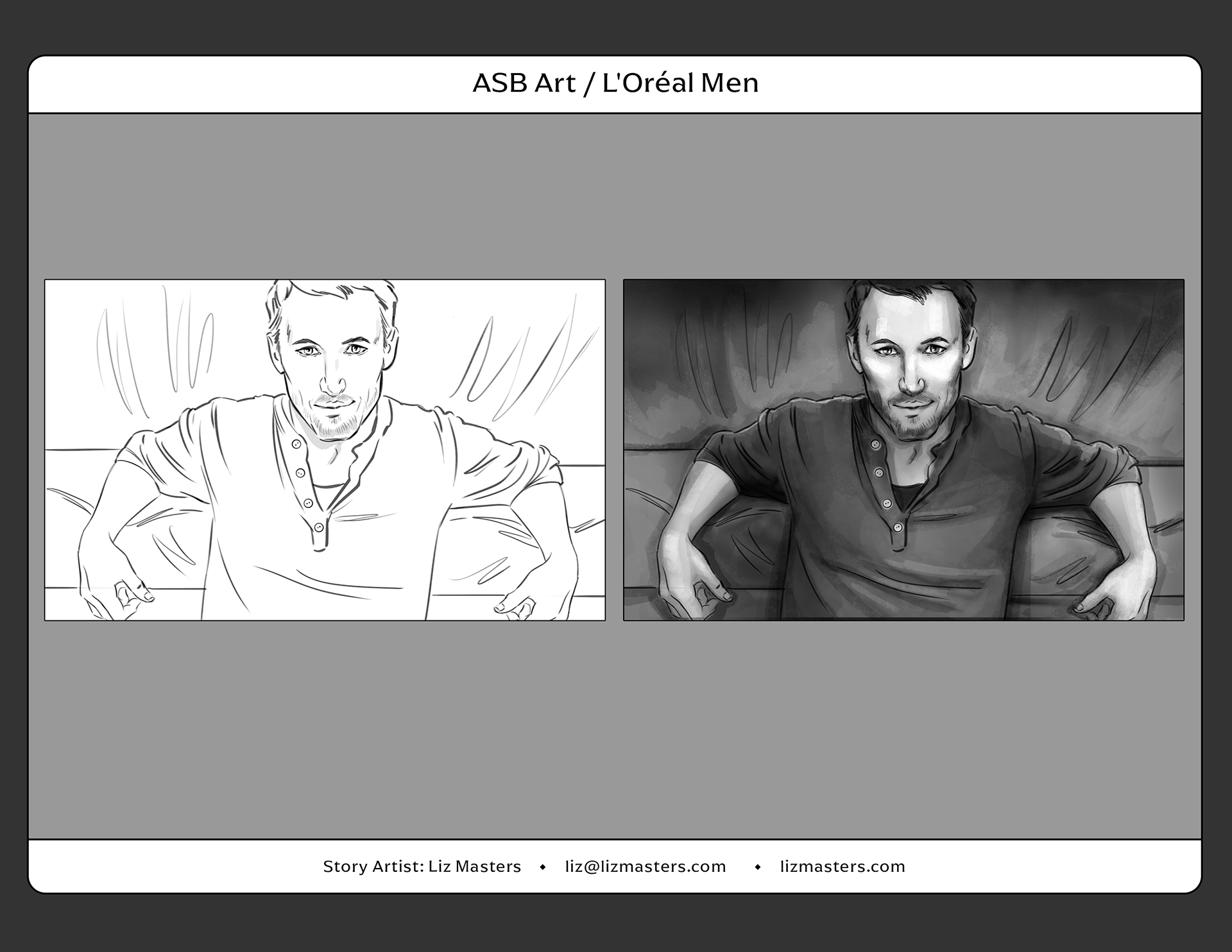Click the 'ASB Art' portion of the title
The image size is (1232, 952).
click(x=524, y=83)
